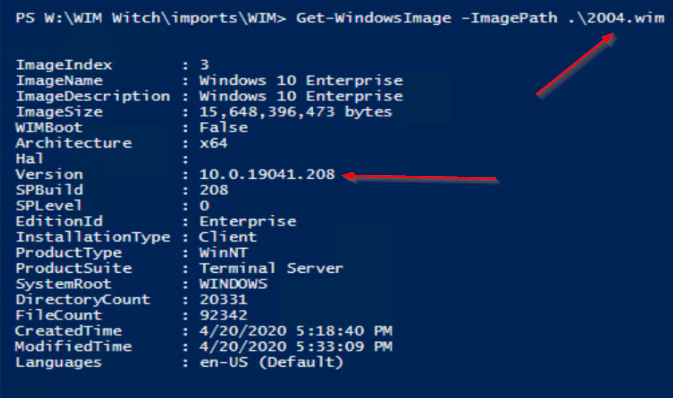Click the ImageSize value in bytes
The image size is (673, 398).
(x=296, y=112)
